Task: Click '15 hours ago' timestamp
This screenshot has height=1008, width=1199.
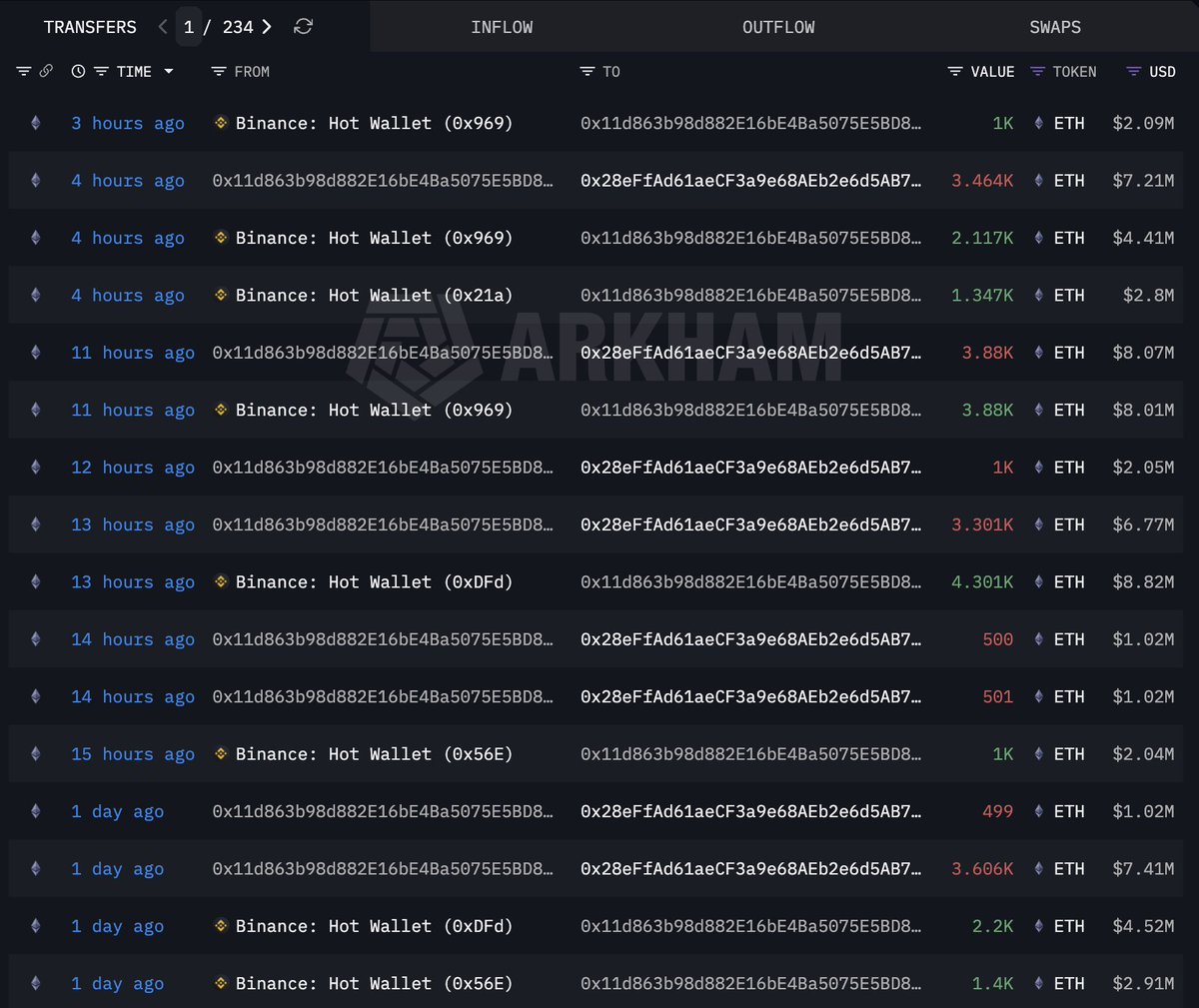Action: (x=133, y=754)
